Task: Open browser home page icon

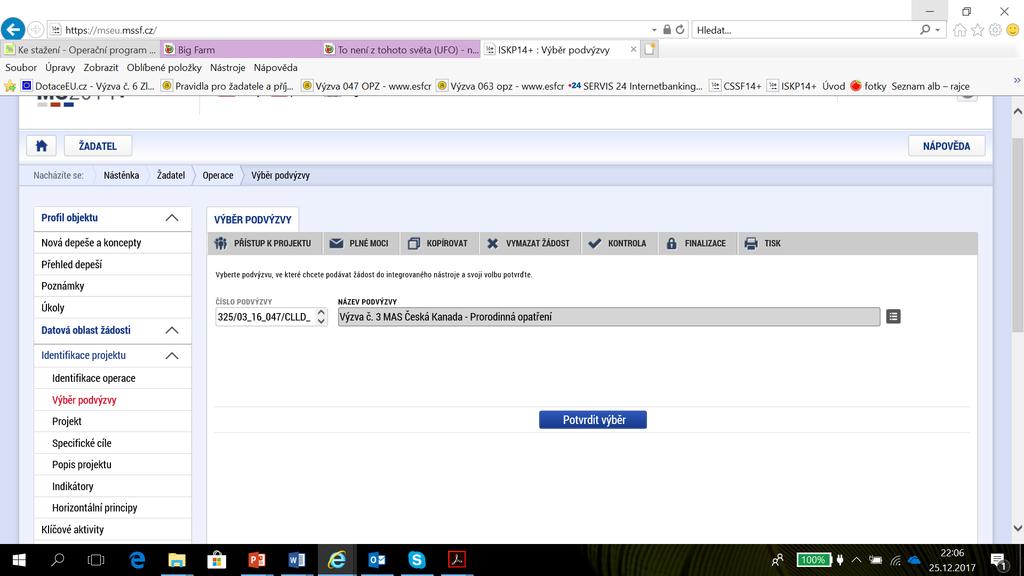Action: pyautogui.click(x=959, y=30)
